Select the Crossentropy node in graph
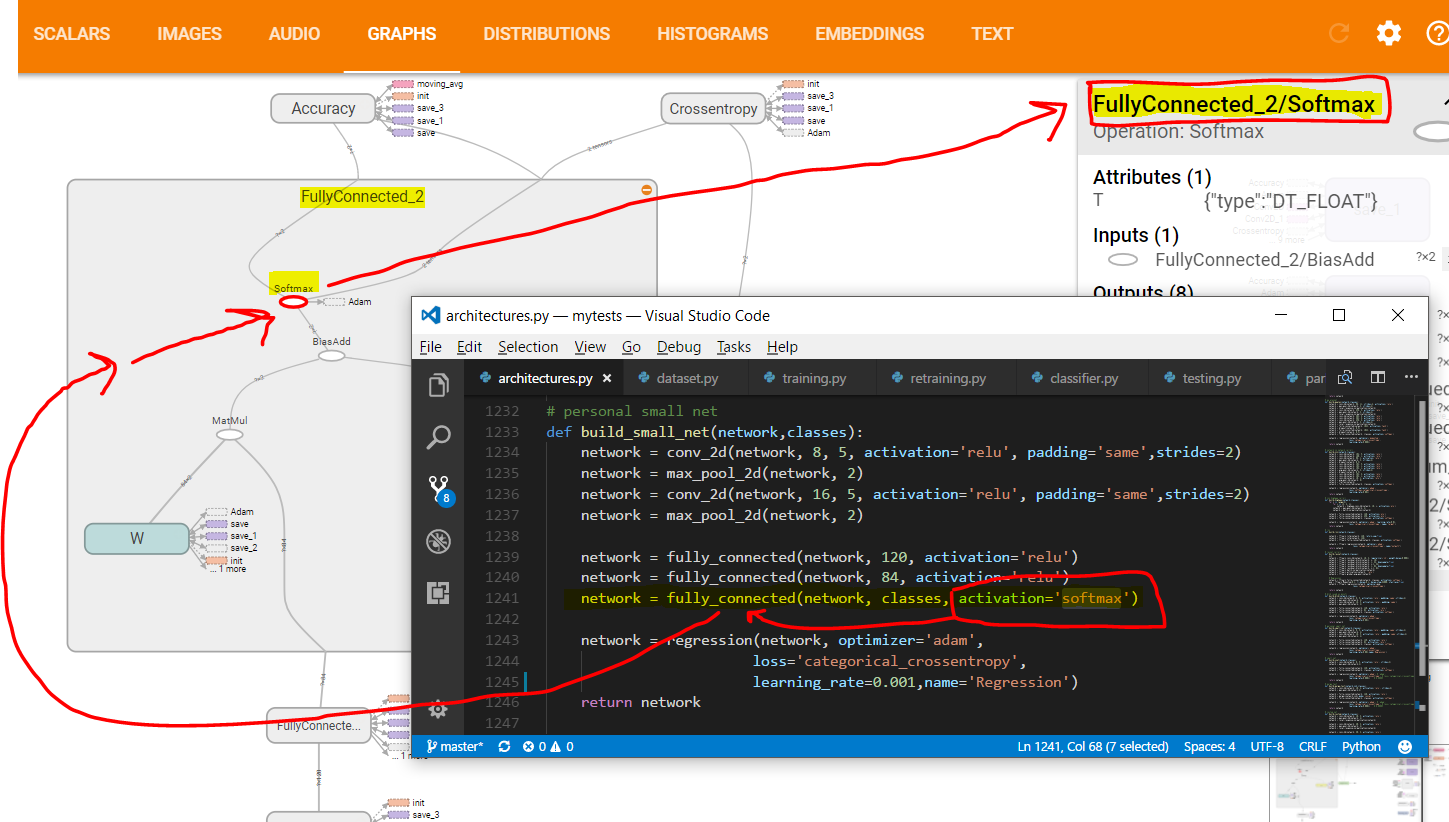This screenshot has height=822, width=1449. [714, 108]
